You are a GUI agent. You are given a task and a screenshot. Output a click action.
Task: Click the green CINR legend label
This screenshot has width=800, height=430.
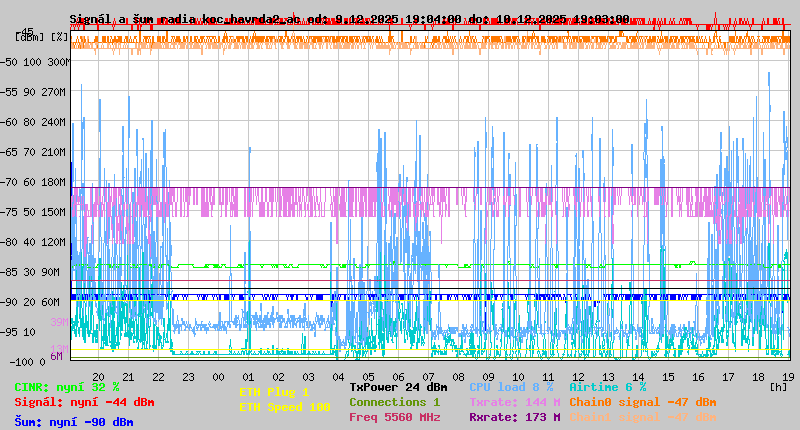coord(67,387)
